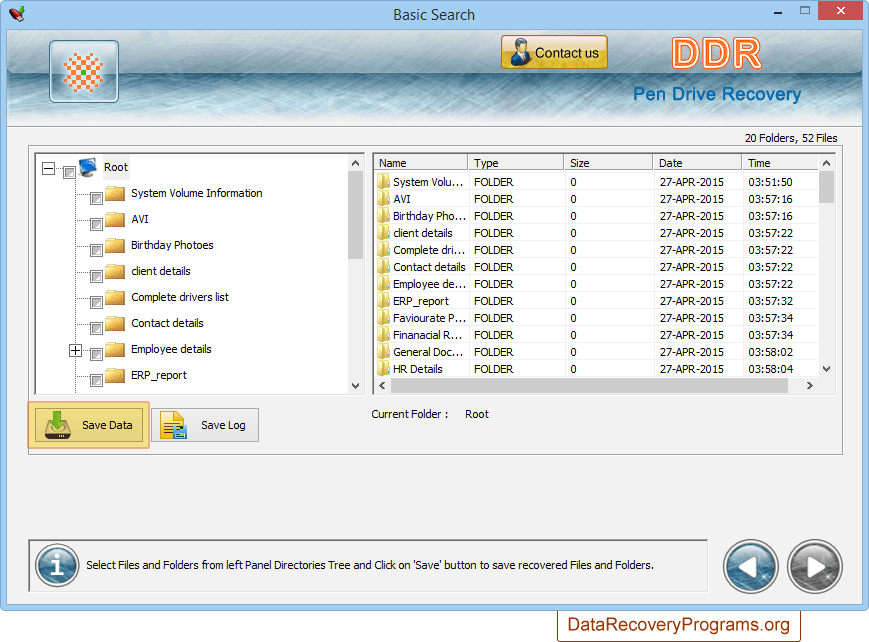This screenshot has width=869, height=642.
Task: Select client details name in file list
Action: 423,233
